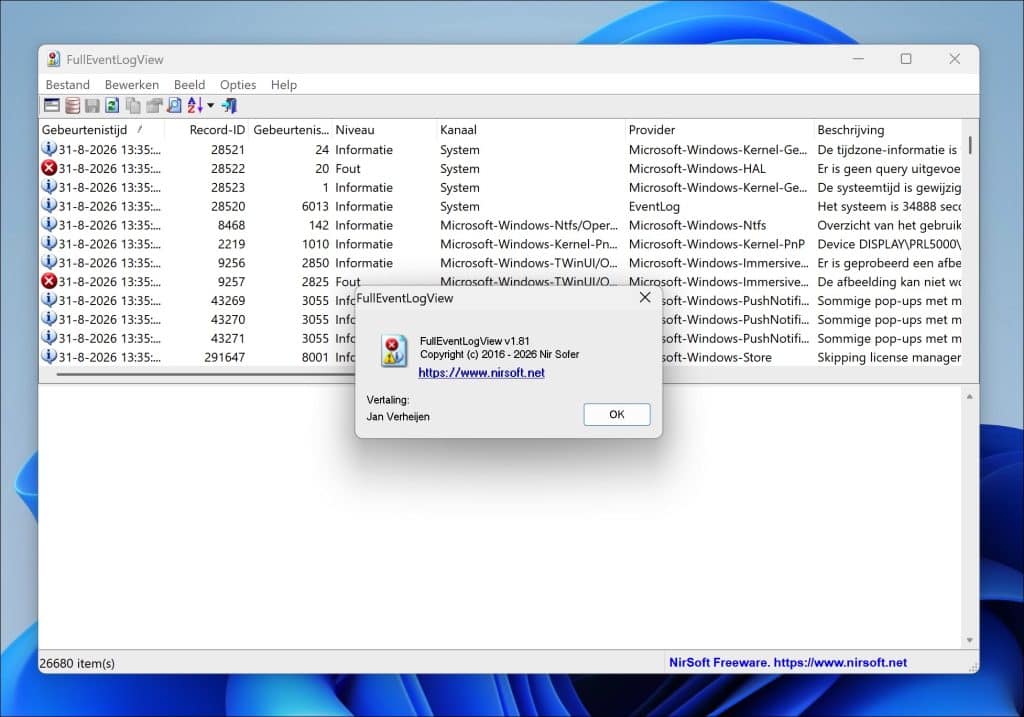This screenshot has width=1024, height=717.
Task: Click the info icon of record 28523
Action: pyautogui.click(x=49, y=187)
